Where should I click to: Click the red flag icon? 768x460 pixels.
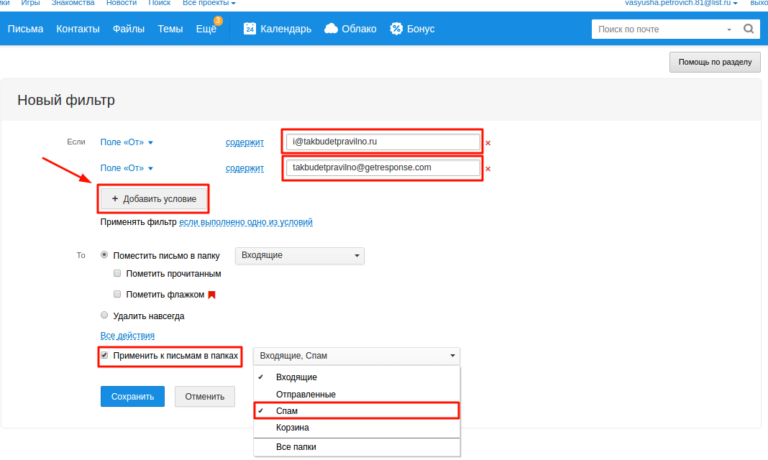[211, 295]
